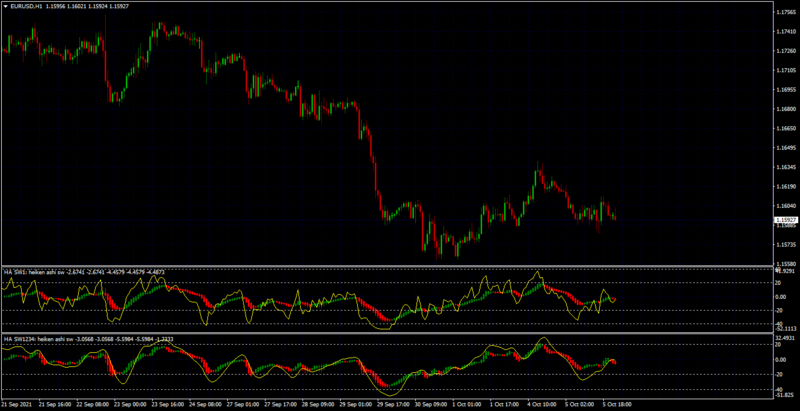Click the 23 Sep 16:00 time label
The height and width of the screenshot is (411, 800).
[x=166, y=404]
